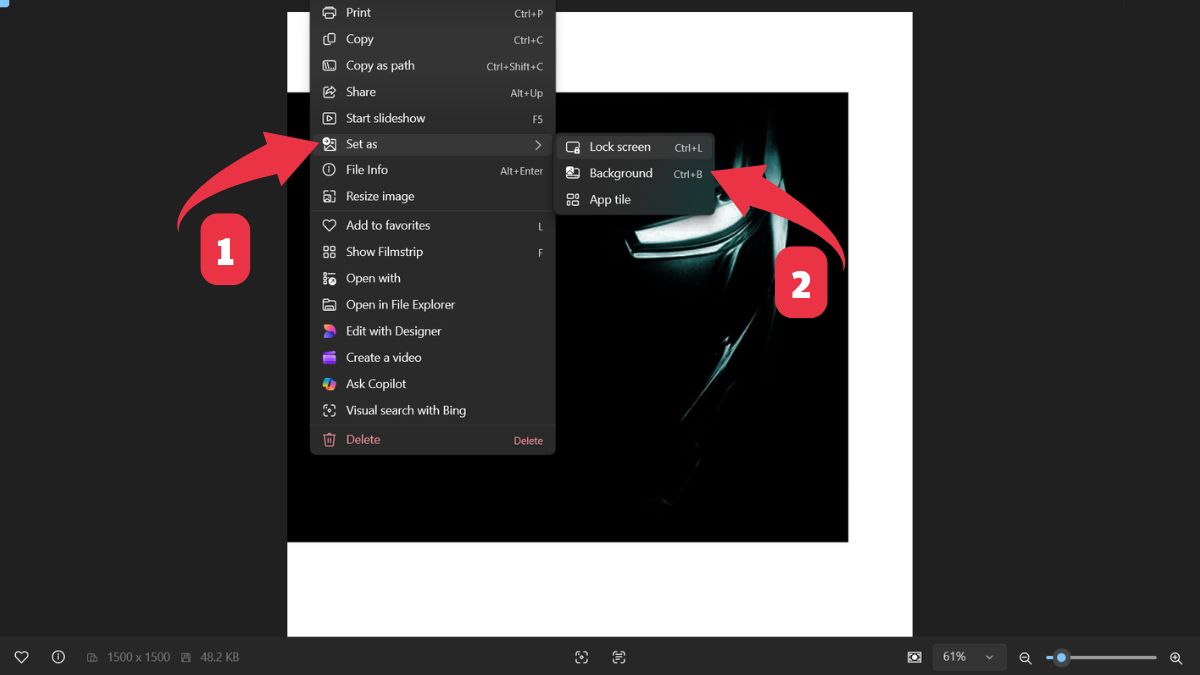The width and height of the screenshot is (1200, 675).
Task: Click the File Info circle icon
Action: click(x=329, y=170)
